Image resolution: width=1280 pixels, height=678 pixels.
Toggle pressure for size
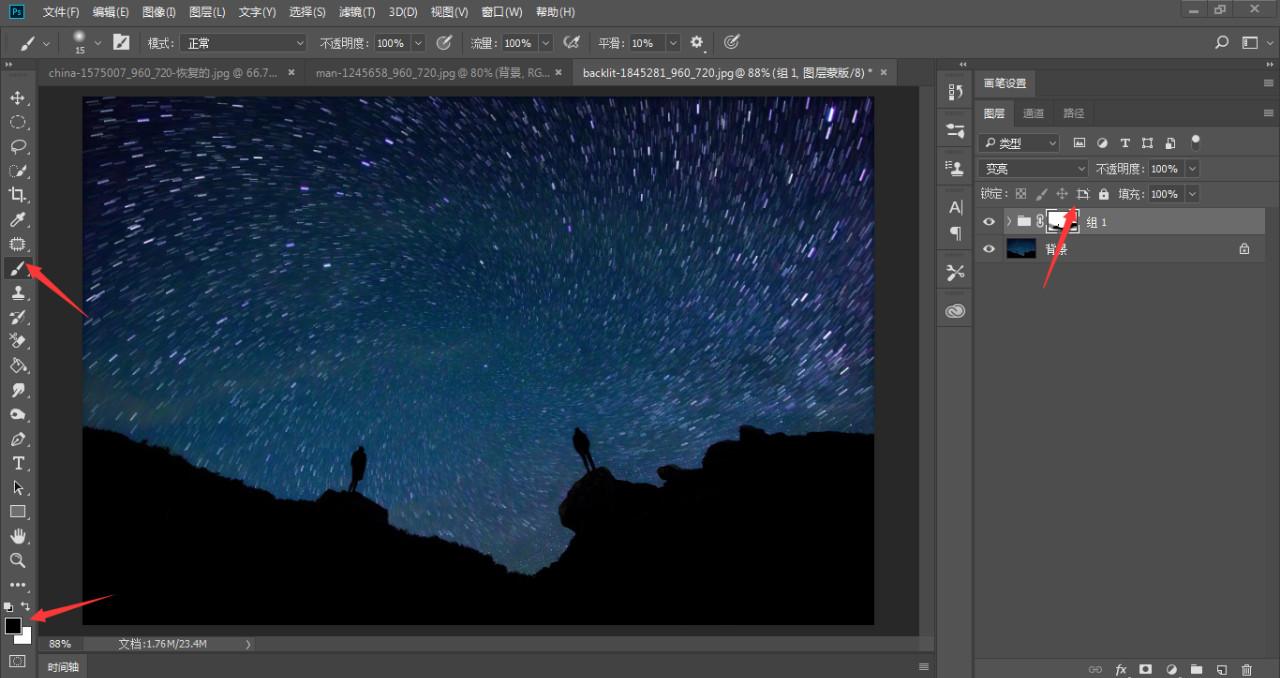[x=731, y=43]
